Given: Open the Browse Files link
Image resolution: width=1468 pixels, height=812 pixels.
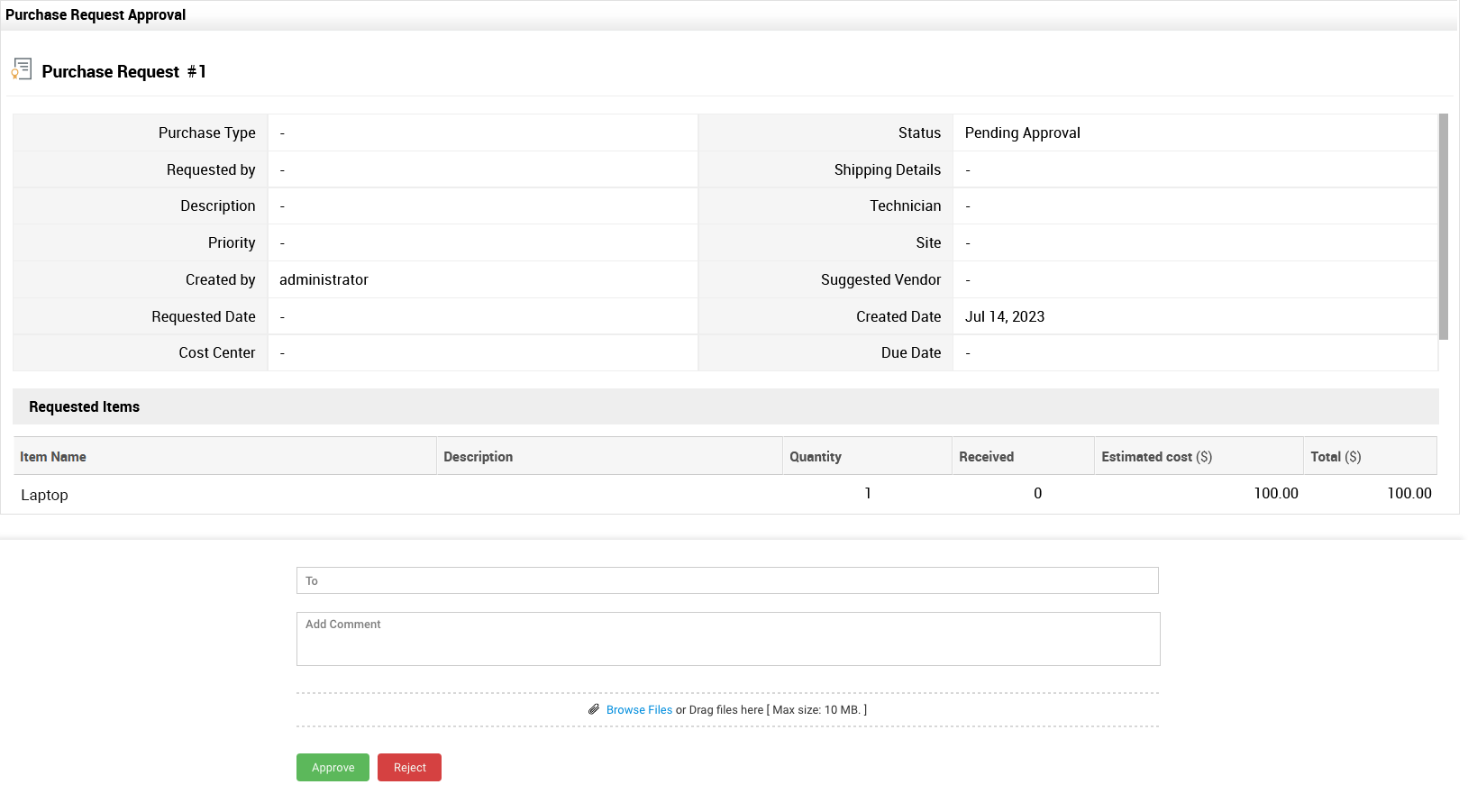Looking at the screenshot, I should point(639,710).
